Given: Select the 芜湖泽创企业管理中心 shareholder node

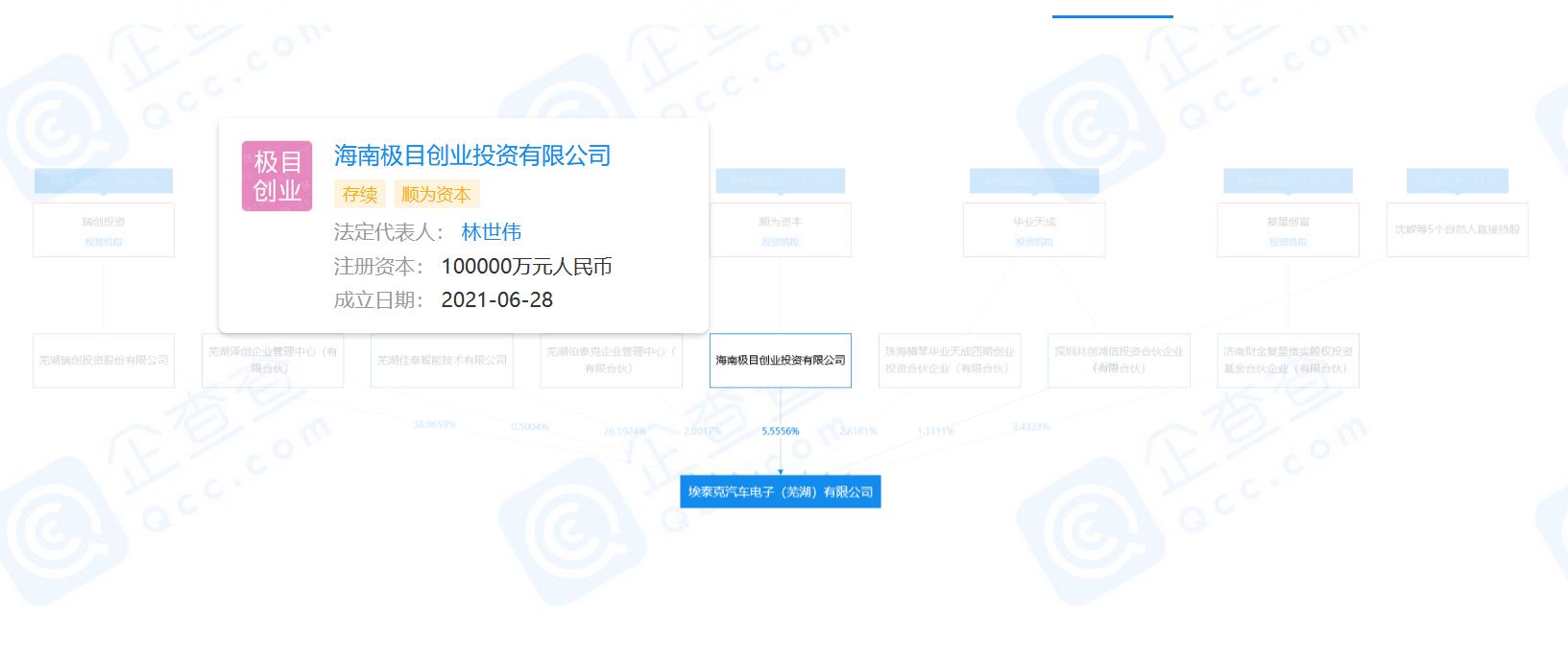Looking at the screenshot, I should point(273,360).
